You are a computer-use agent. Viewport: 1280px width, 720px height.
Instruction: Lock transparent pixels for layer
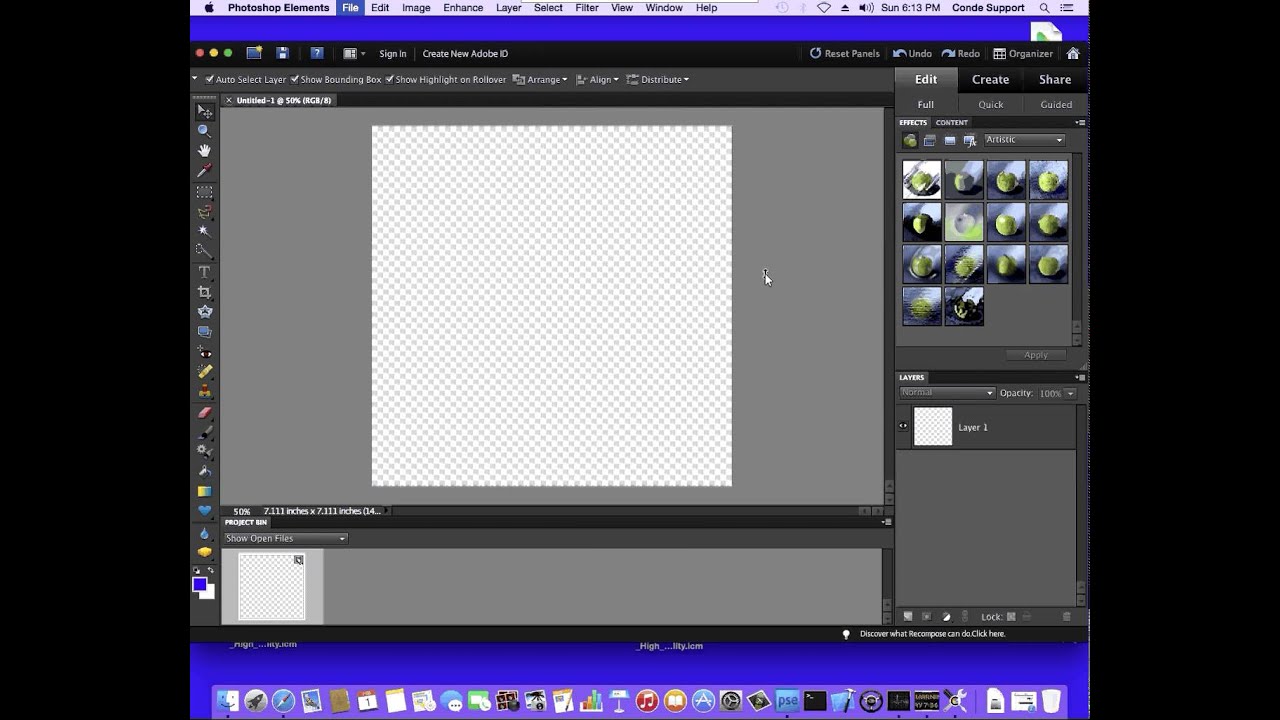[1011, 617]
